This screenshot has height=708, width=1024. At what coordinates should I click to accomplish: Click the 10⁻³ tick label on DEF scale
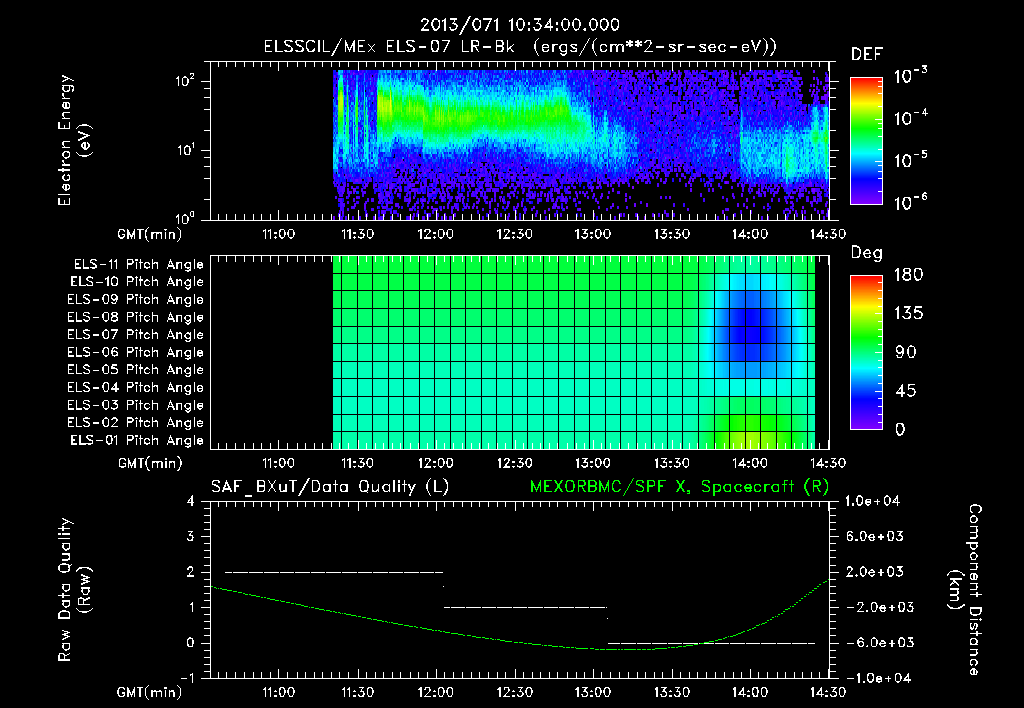[910, 75]
